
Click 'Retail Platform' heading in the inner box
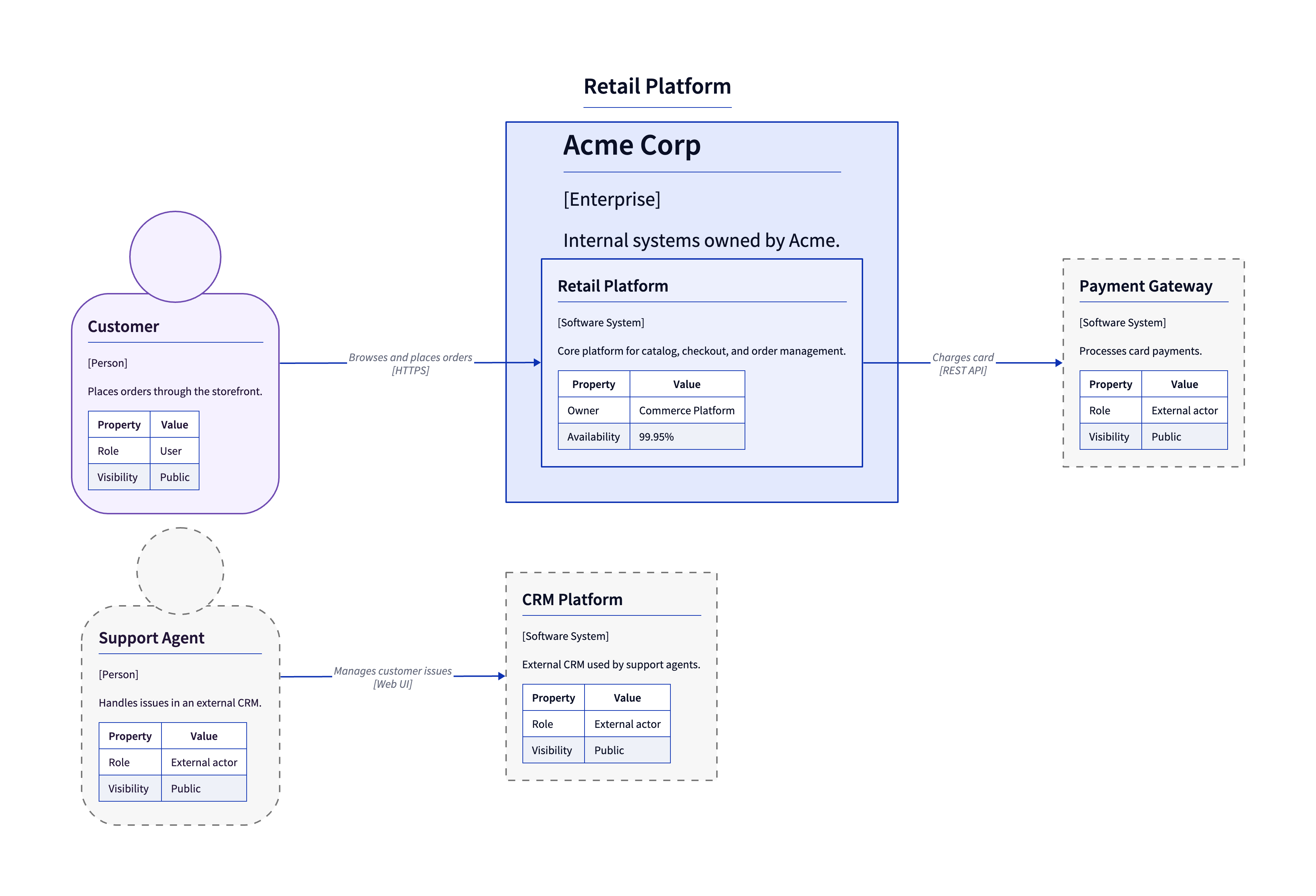pos(613,286)
